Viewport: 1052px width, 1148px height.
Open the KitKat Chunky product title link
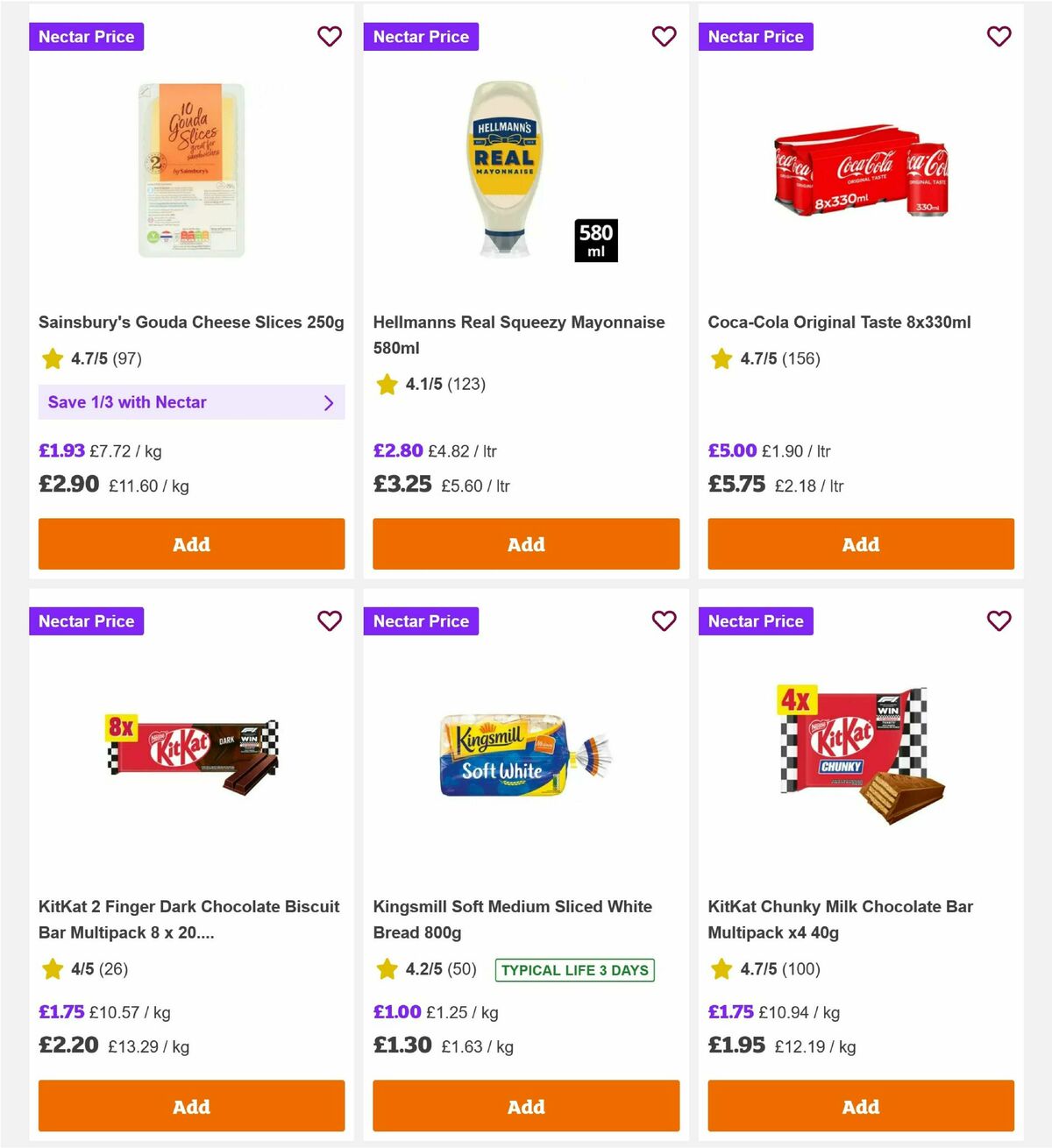pyautogui.click(x=841, y=919)
